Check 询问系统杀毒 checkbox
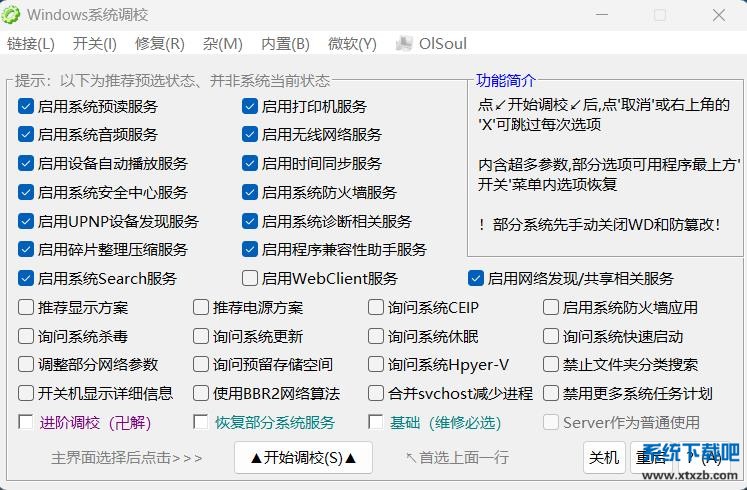This screenshot has width=747, height=490. pos(26,336)
